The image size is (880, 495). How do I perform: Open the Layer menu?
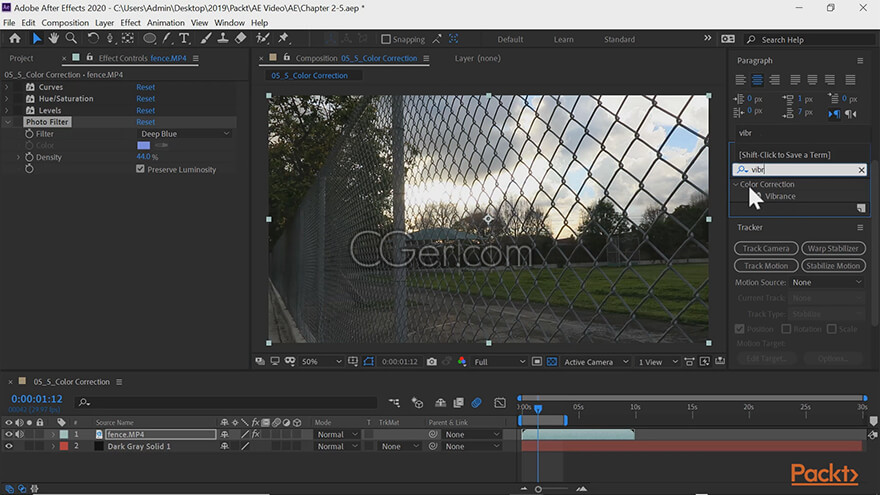pyautogui.click(x=104, y=23)
